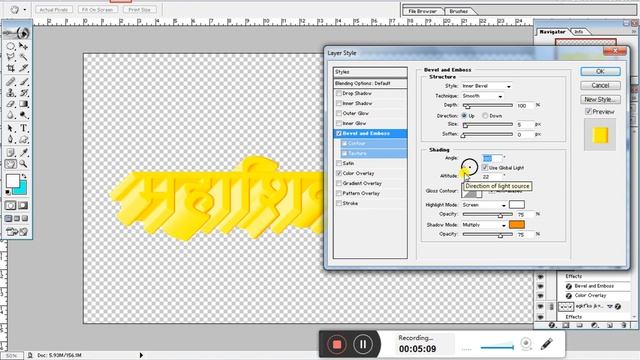Collapse the layer effects list arrow
The width and height of the screenshot is (640, 360).
point(610,306)
